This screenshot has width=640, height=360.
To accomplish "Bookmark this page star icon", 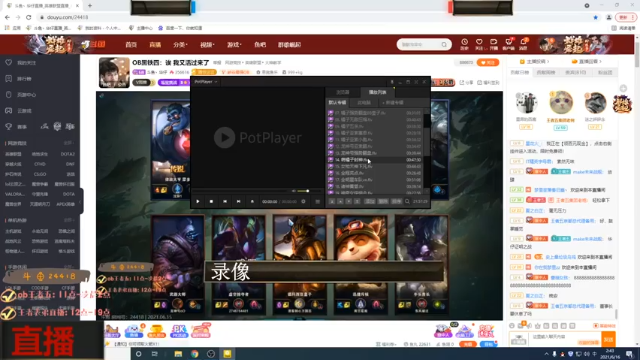I will [x=596, y=17].
